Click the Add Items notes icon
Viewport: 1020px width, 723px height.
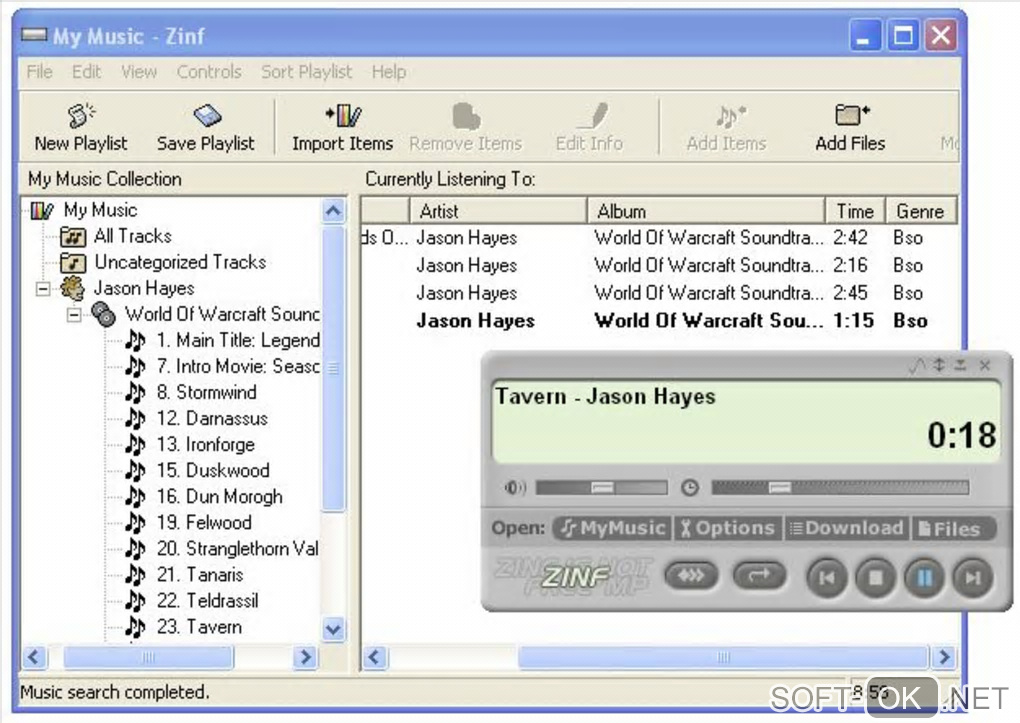pos(730,116)
